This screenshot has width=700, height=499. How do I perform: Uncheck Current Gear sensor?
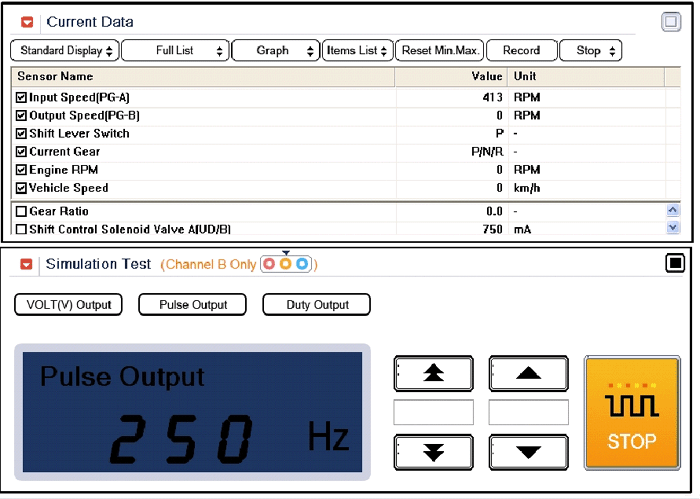[x=21, y=152]
